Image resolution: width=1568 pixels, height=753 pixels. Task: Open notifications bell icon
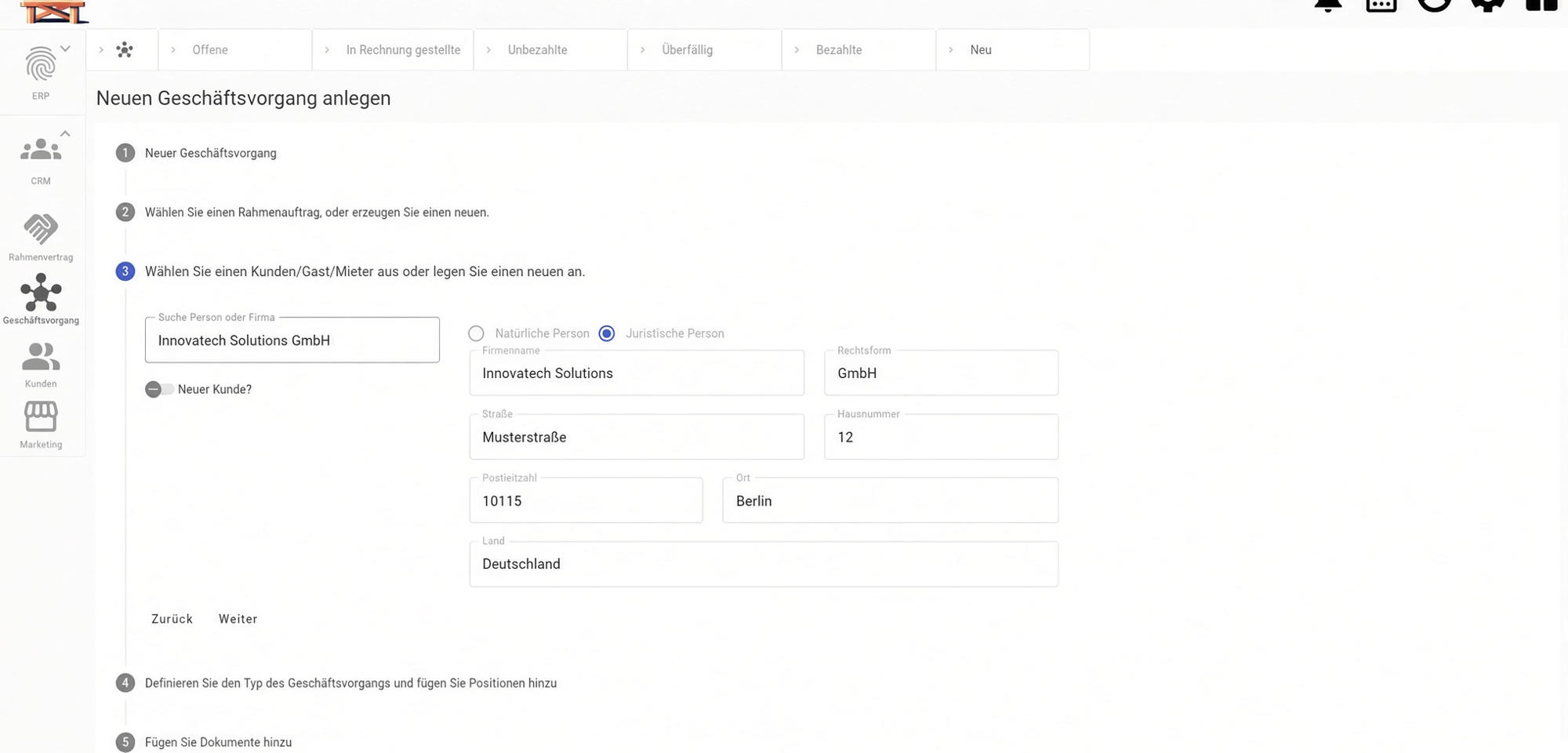coord(1328,5)
